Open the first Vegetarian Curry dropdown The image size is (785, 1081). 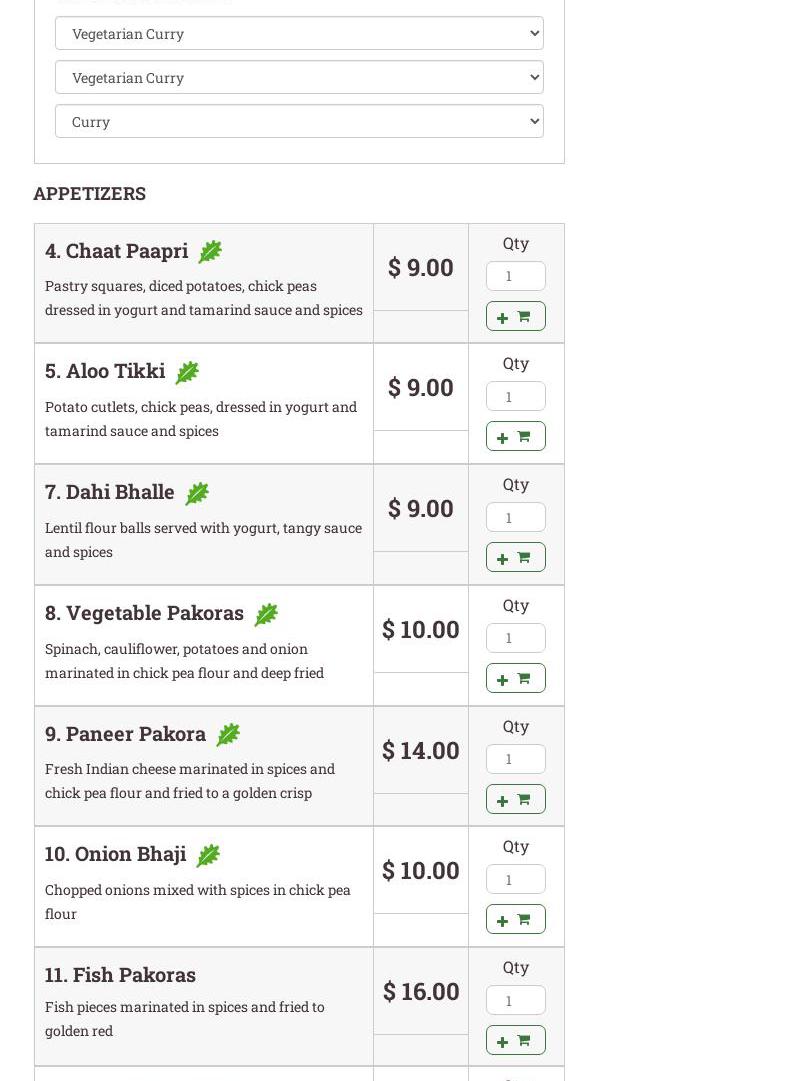[299, 33]
